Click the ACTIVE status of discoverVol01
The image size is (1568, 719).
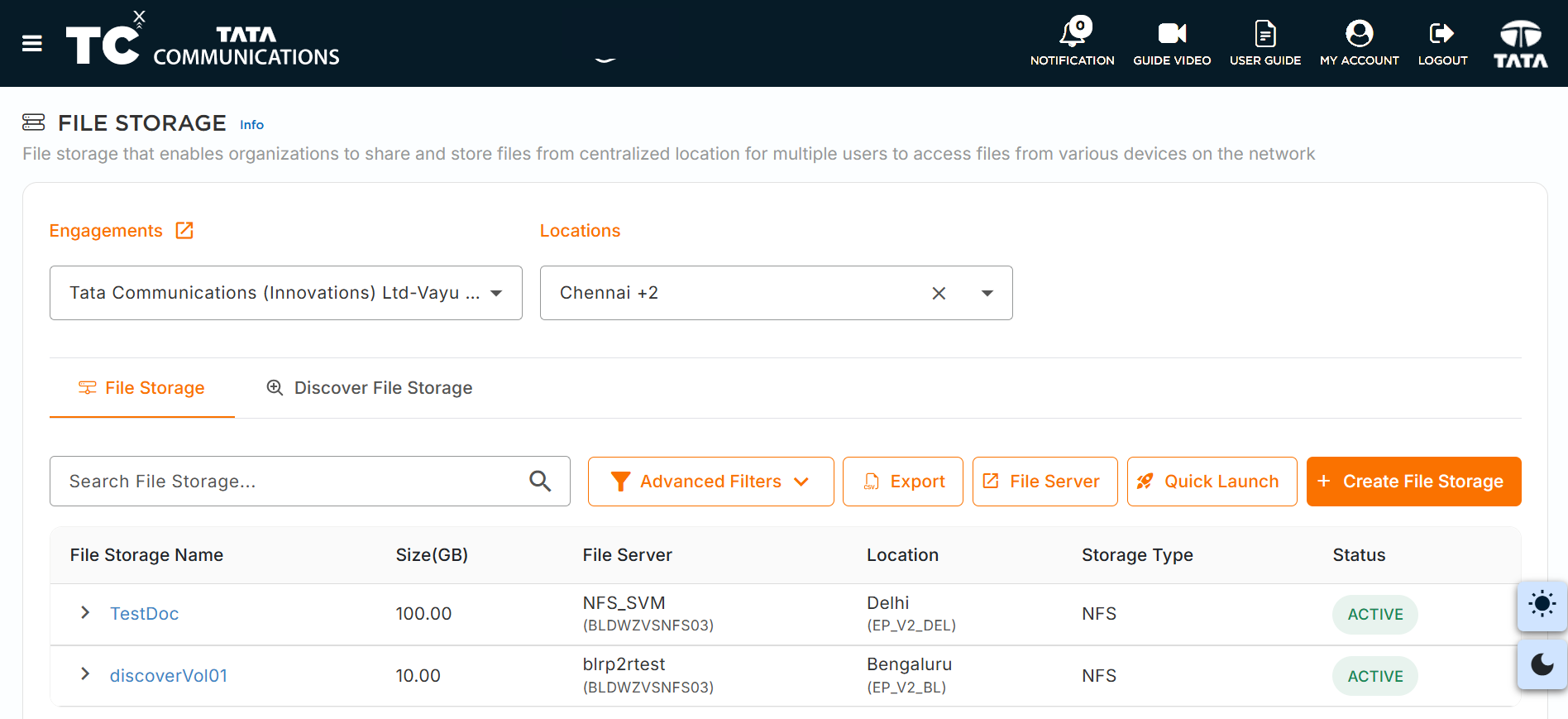coord(1375,677)
